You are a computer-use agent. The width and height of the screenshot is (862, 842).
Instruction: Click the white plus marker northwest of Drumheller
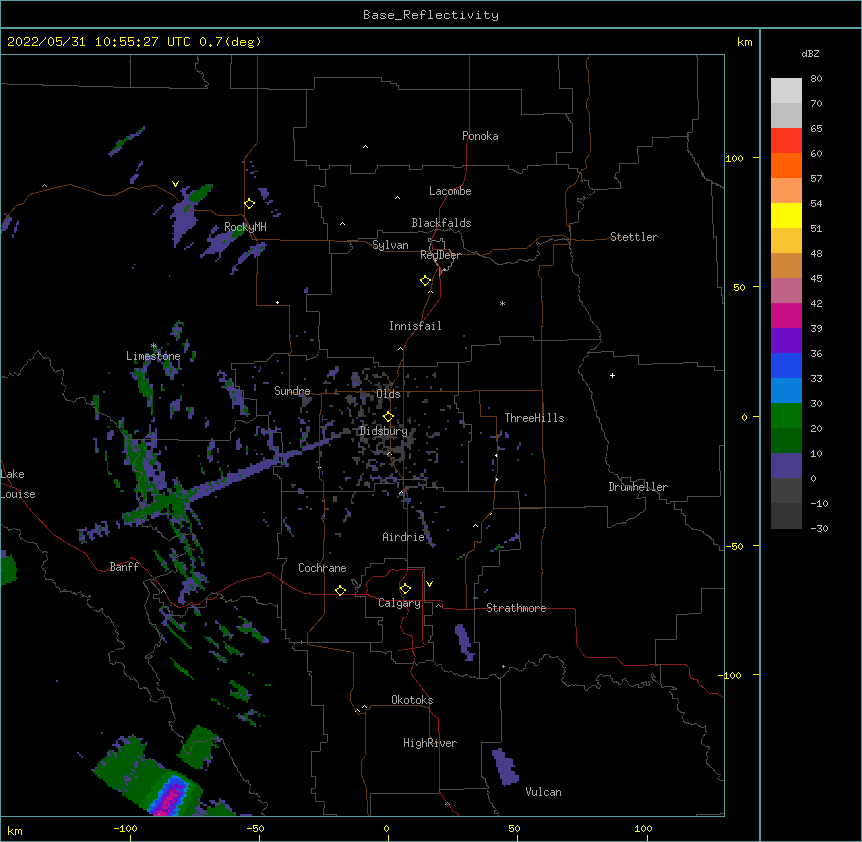pyautogui.click(x=612, y=375)
